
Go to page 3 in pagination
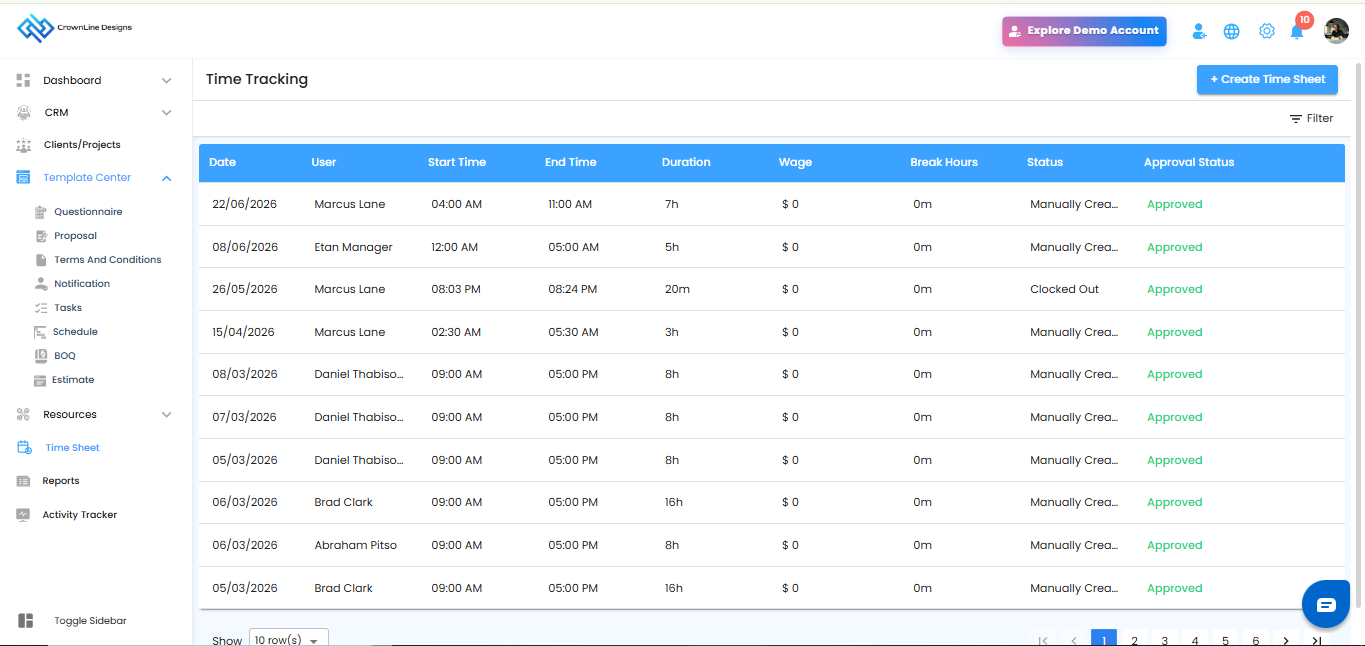click(1165, 640)
